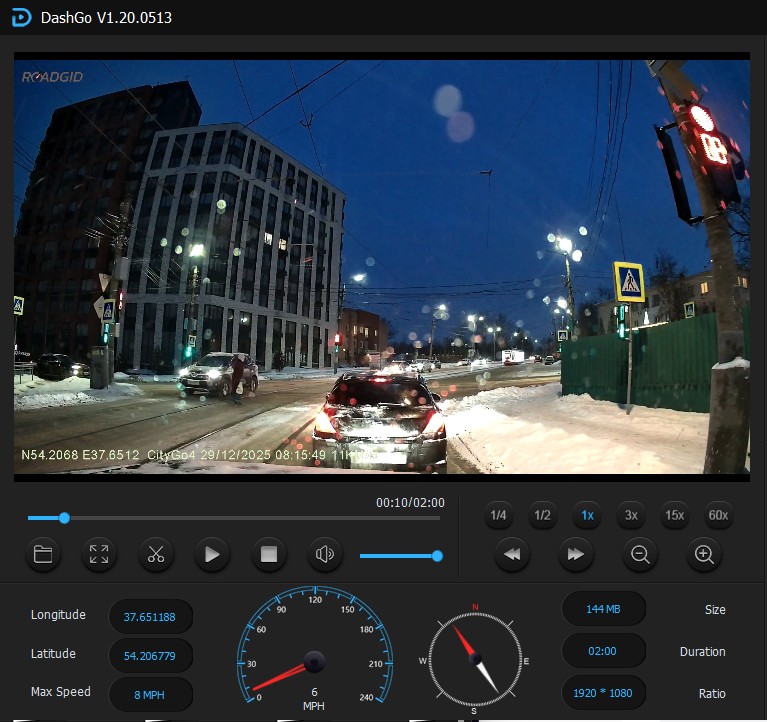Click the video timeline progress handle
Viewport: 767px width, 722px height.
[64, 518]
